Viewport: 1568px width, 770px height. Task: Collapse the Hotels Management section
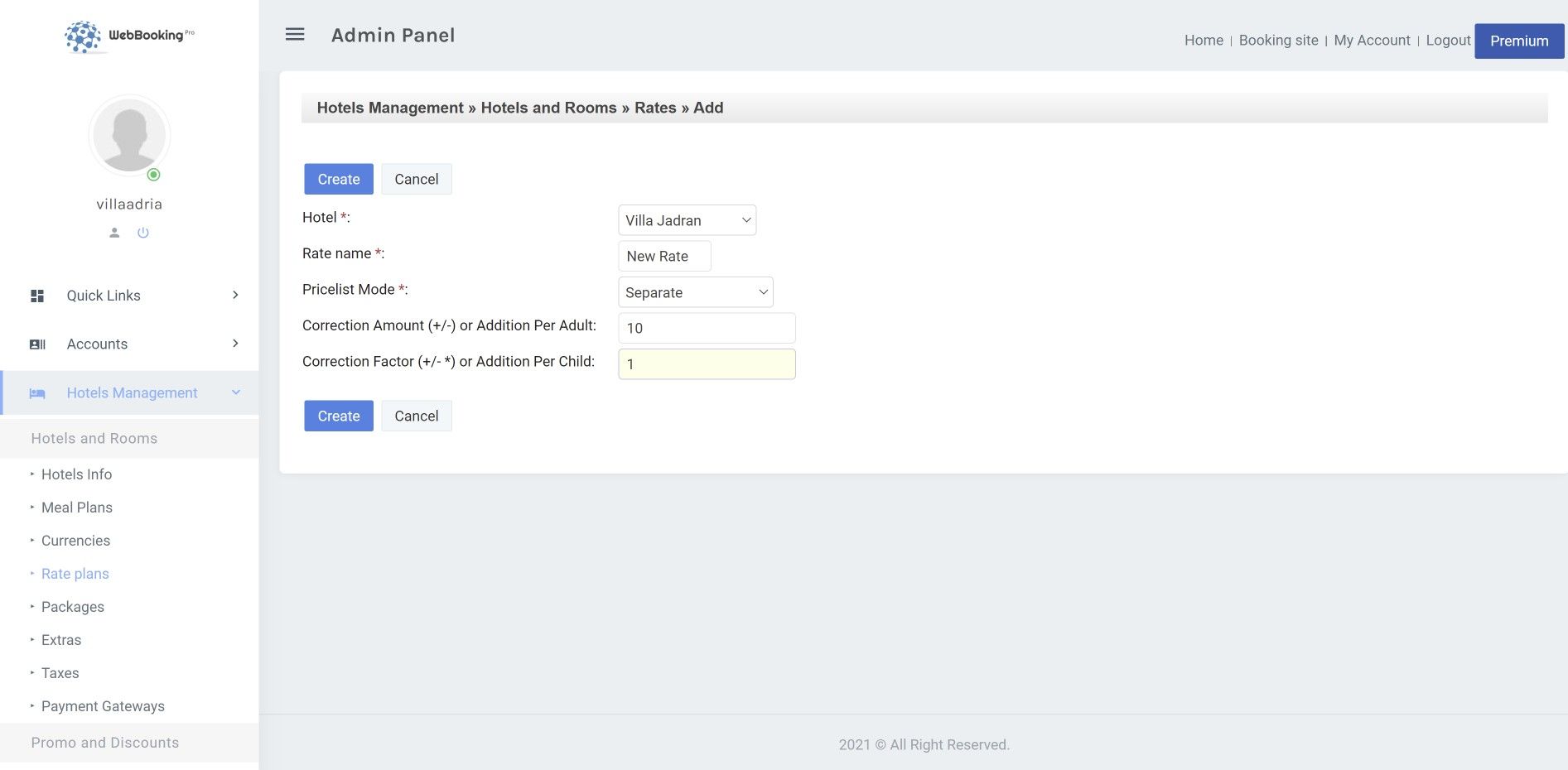(x=235, y=392)
